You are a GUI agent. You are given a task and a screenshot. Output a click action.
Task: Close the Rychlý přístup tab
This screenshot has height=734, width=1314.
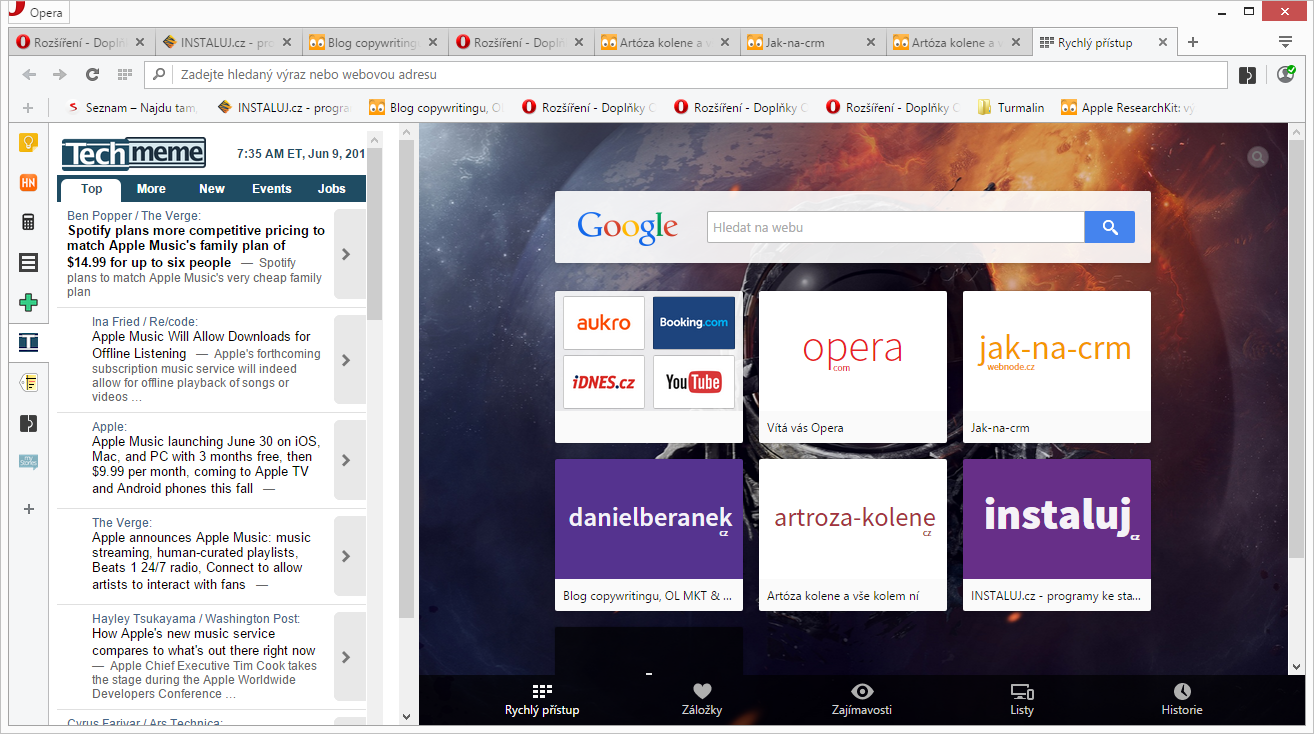[x=1163, y=43]
